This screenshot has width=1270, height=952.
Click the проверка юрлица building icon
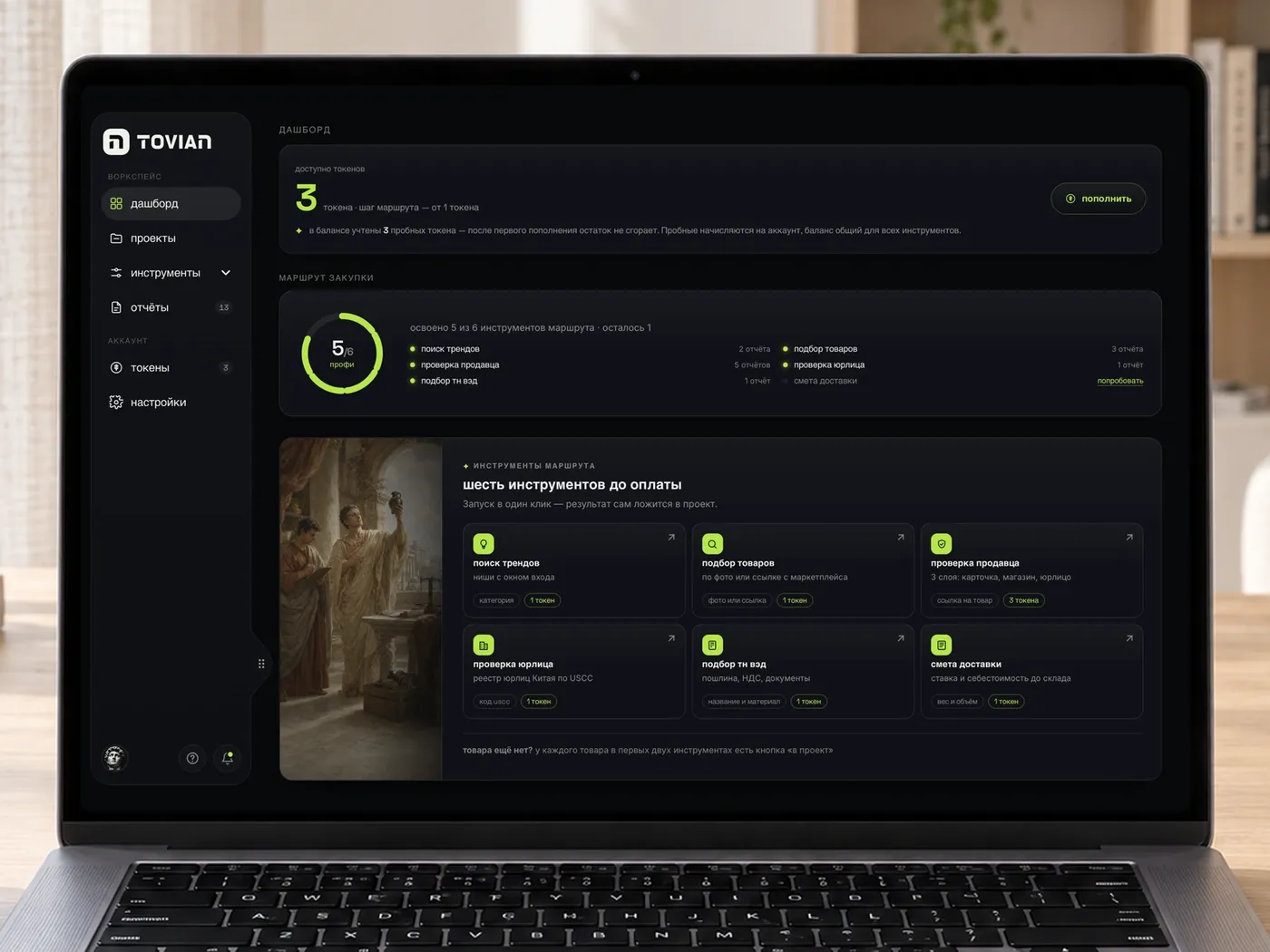(x=484, y=646)
